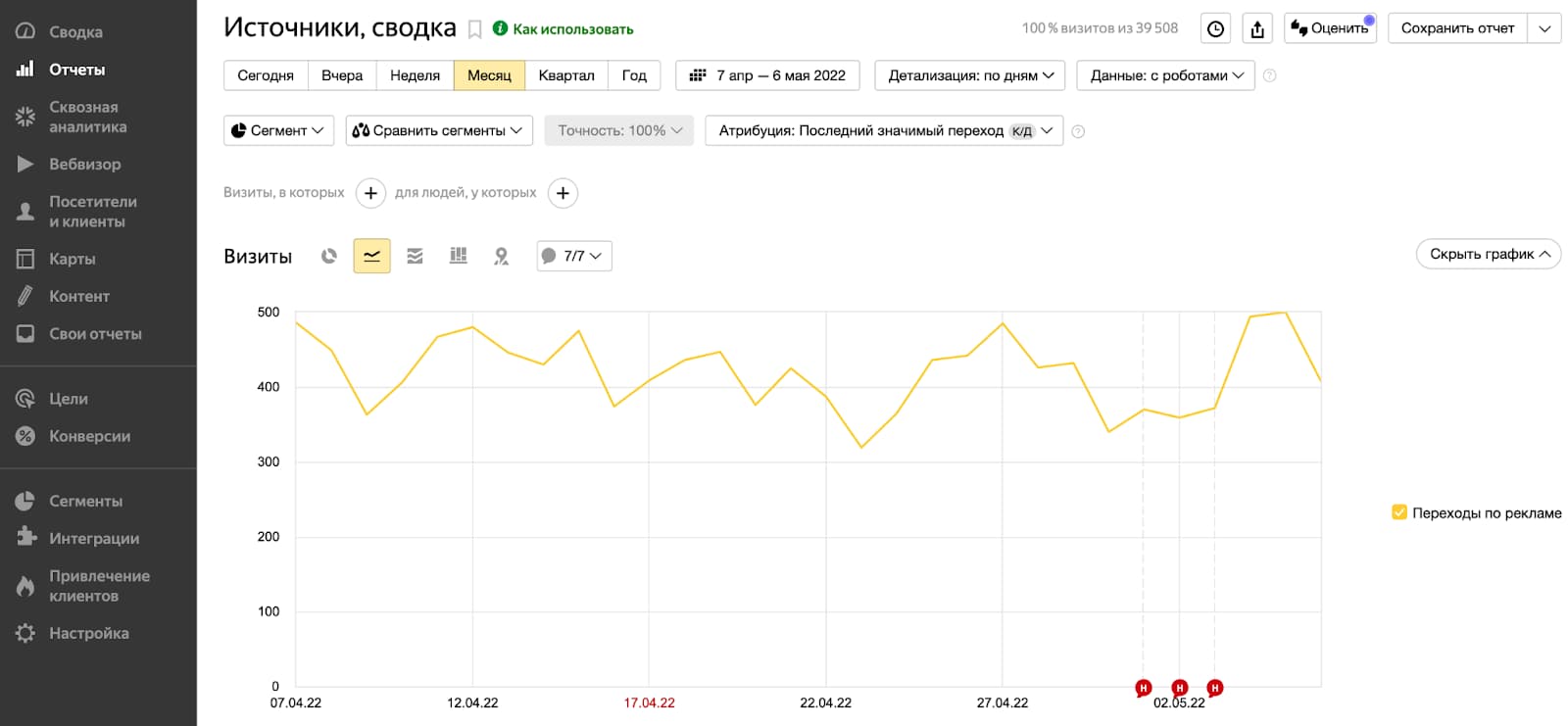Expand Данные: с роботами dropdown
The height and width of the screenshot is (726, 1568).
click(1165, 75)
